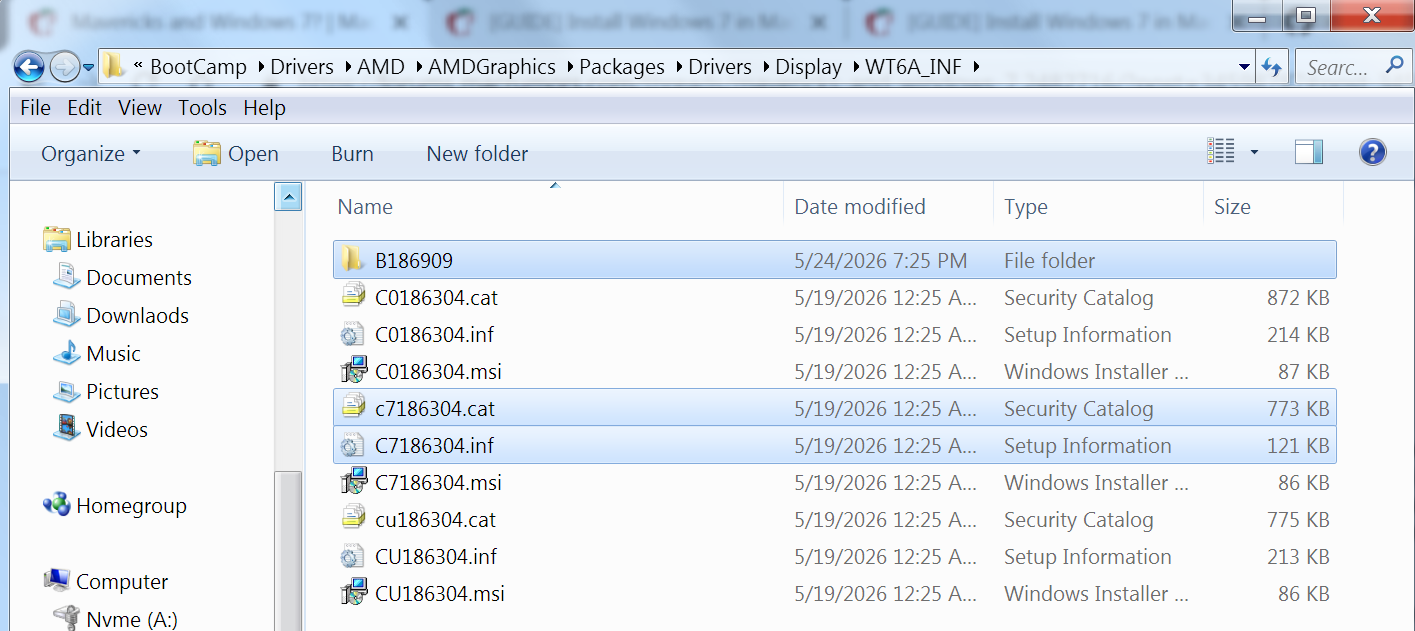Open Homegroup in the navigation pane
The width and height of the screenshot is (1415, 631).
115,505
